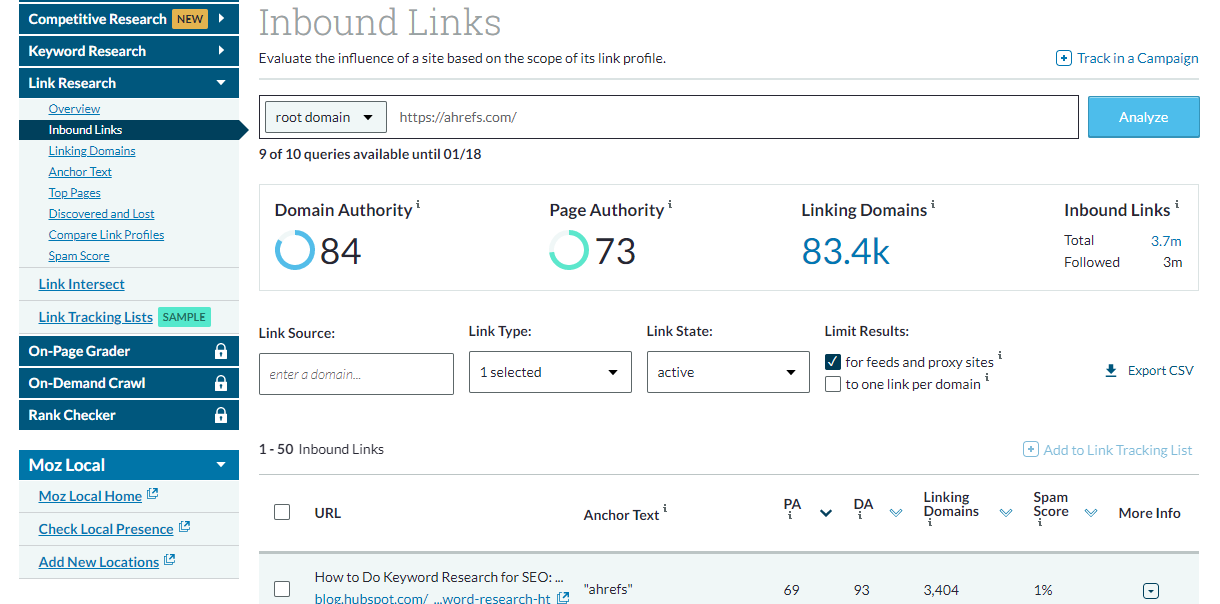Click the Analyze button

(x=1143, y=117)
